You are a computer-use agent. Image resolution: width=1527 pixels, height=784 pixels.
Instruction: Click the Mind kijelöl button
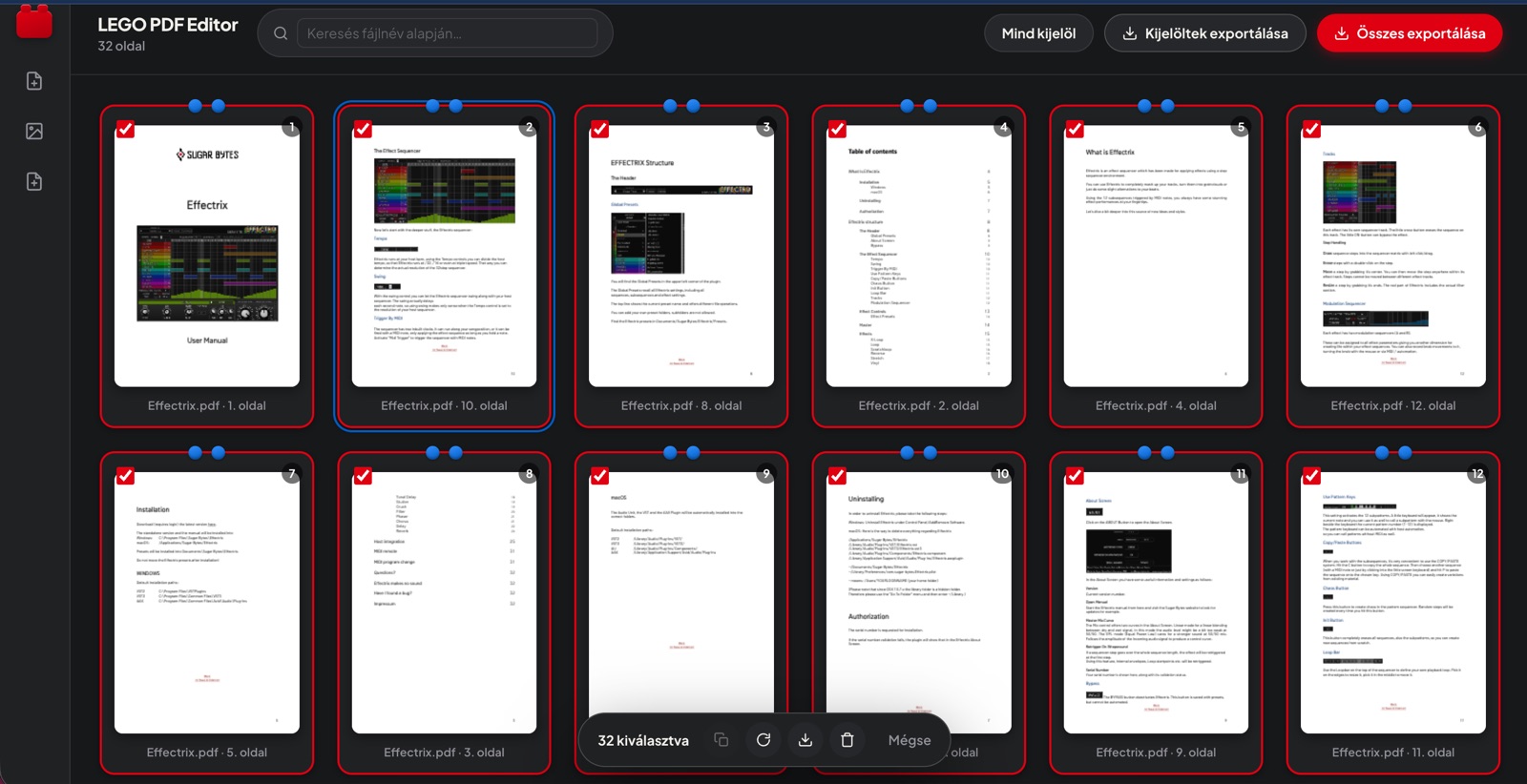tap(1038, 33)
